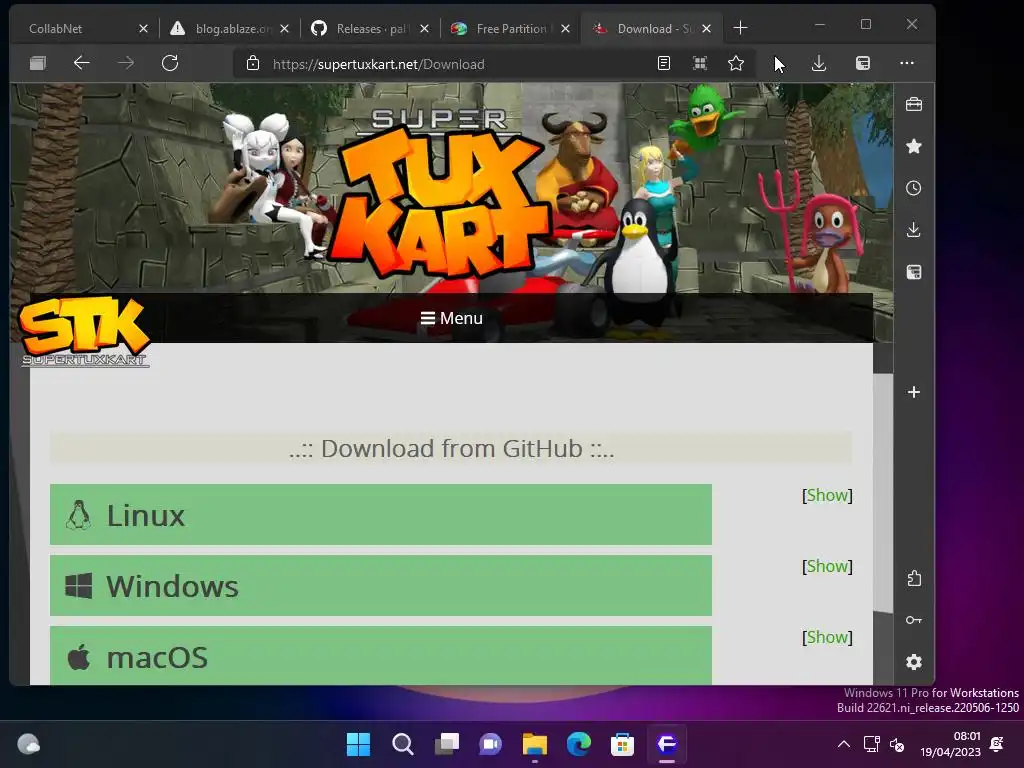
Task: Open sidebar favorites star
Action: point(914,146)
